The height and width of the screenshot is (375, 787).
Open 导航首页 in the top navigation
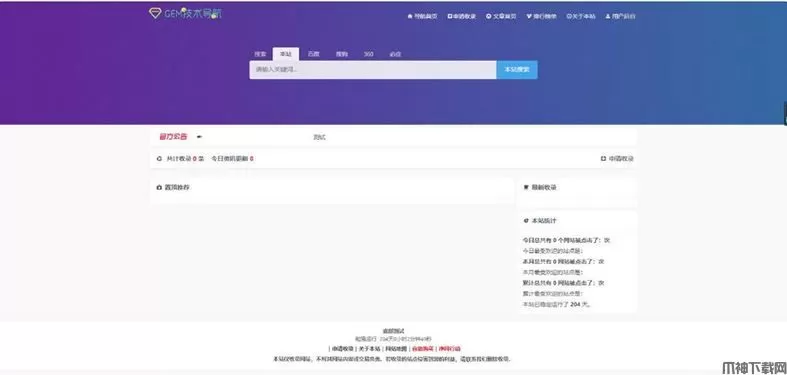422,16
